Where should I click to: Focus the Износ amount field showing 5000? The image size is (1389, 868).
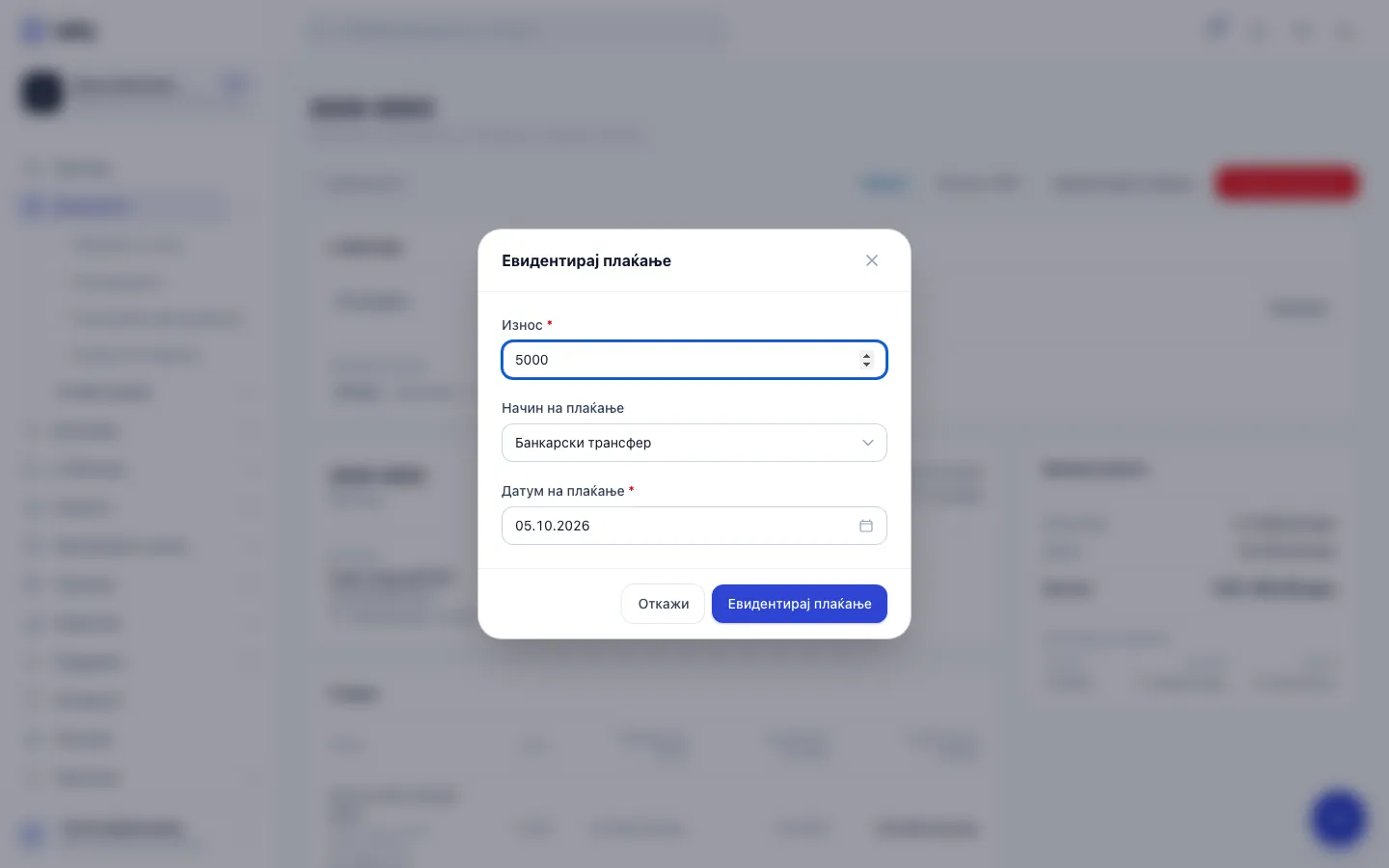coord(694,360)
